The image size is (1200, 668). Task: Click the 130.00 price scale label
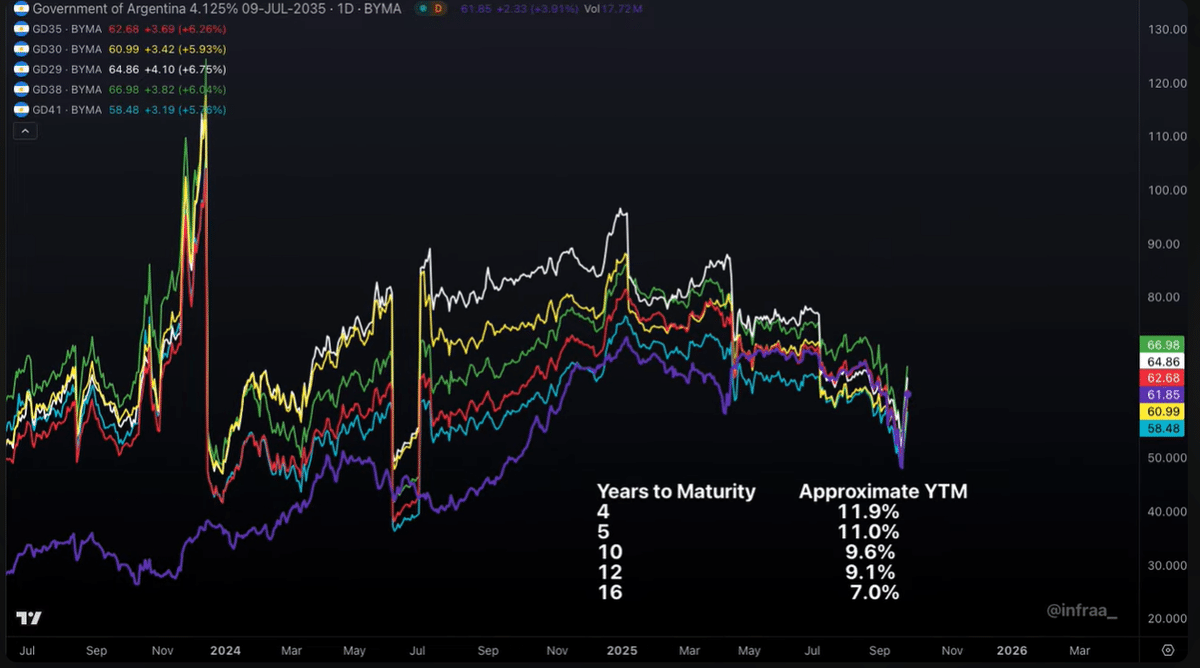click(x=1166, y=30)
